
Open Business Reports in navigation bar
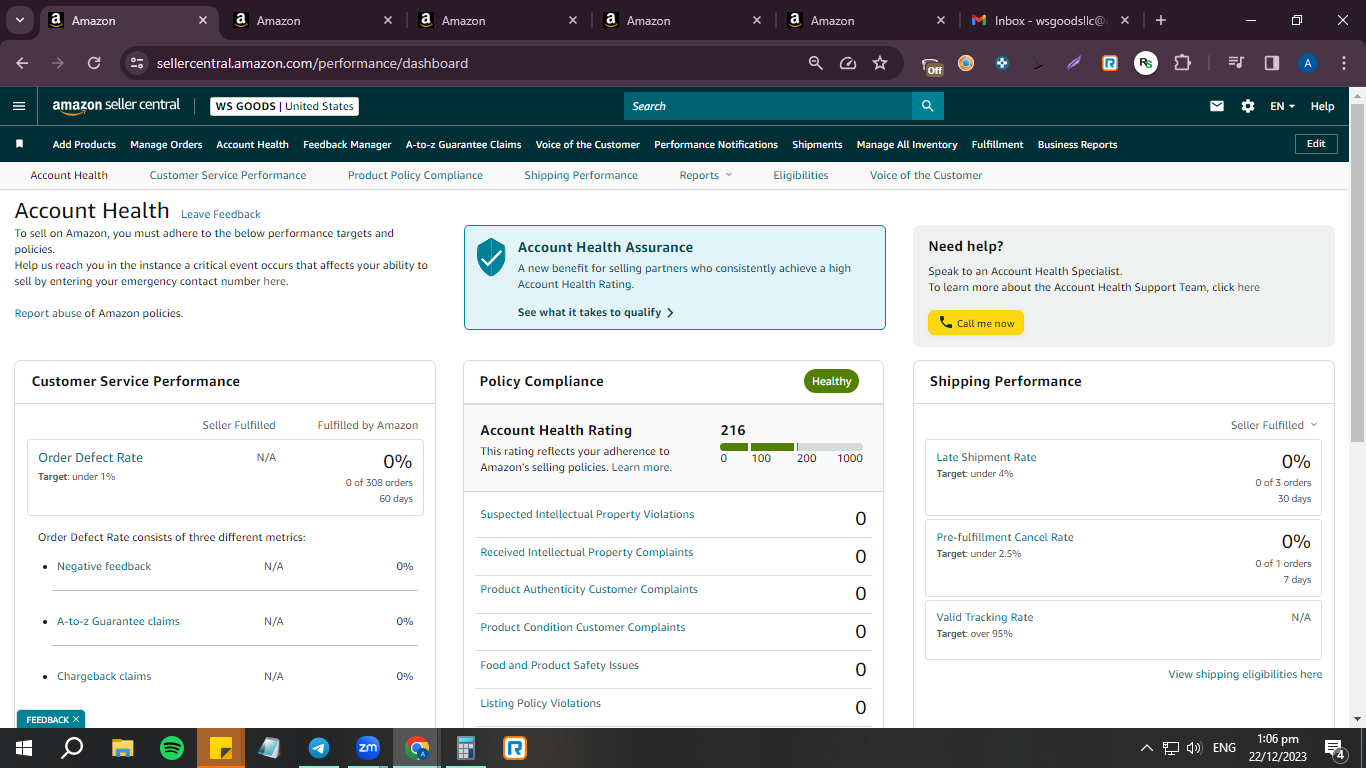1077,144
